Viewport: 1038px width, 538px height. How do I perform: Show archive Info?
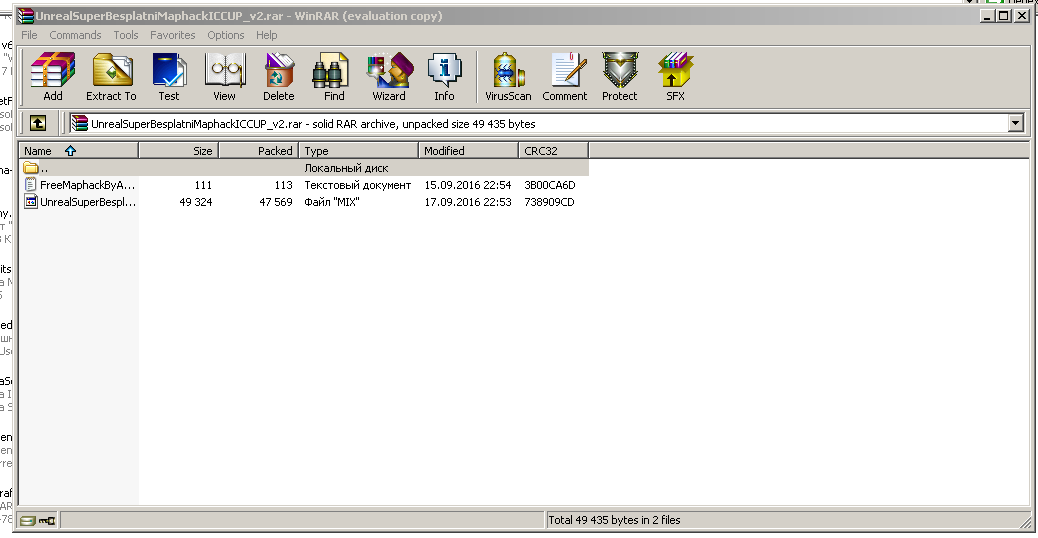point(444,77)
